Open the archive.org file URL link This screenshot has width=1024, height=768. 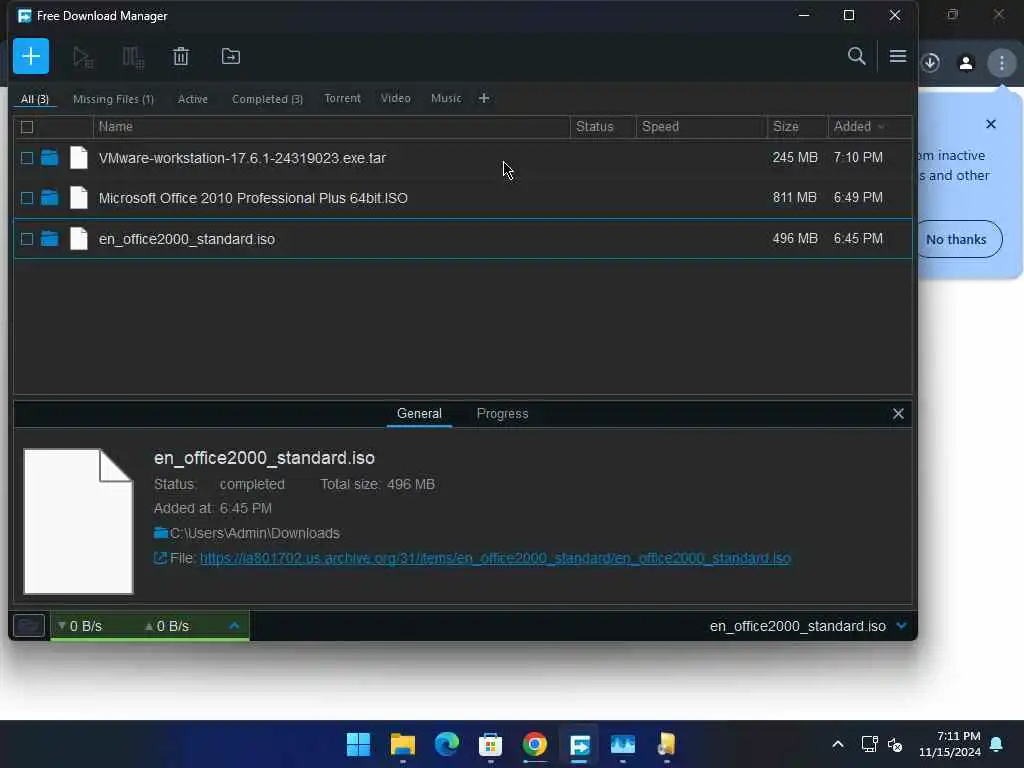495,558
